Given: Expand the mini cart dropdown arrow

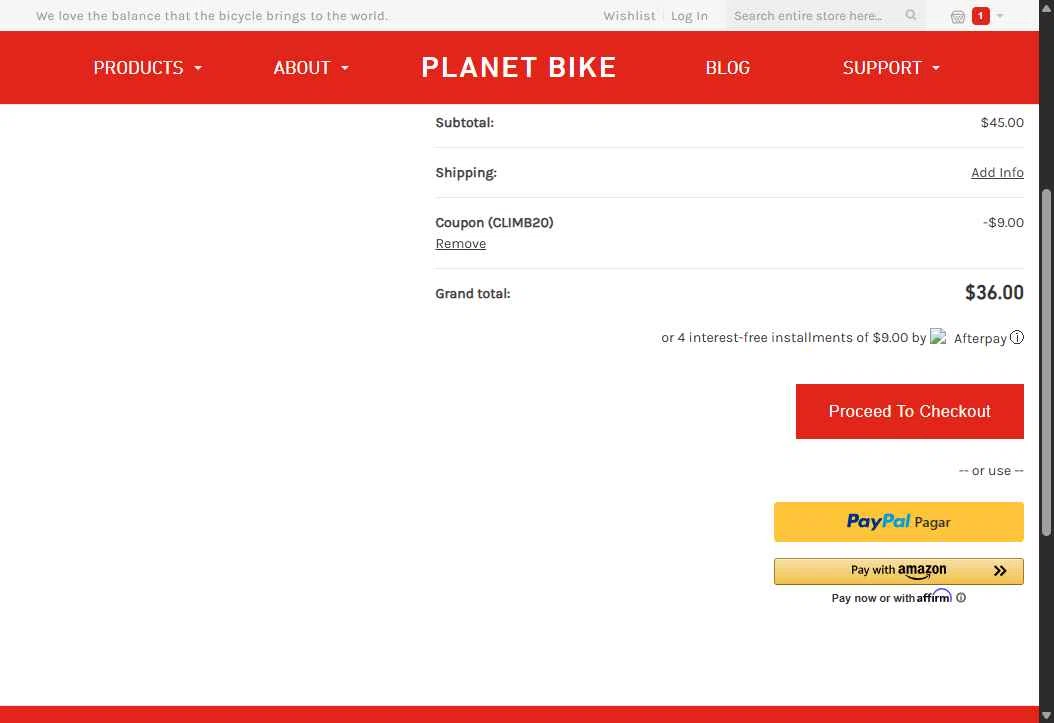Looking at the screenshot, I should pos(1000,15).
